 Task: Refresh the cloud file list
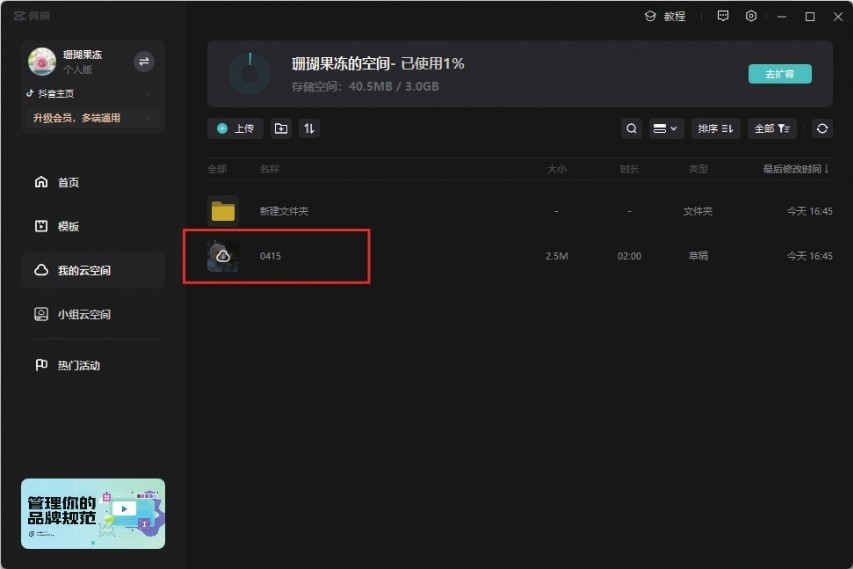pos(822,129)
